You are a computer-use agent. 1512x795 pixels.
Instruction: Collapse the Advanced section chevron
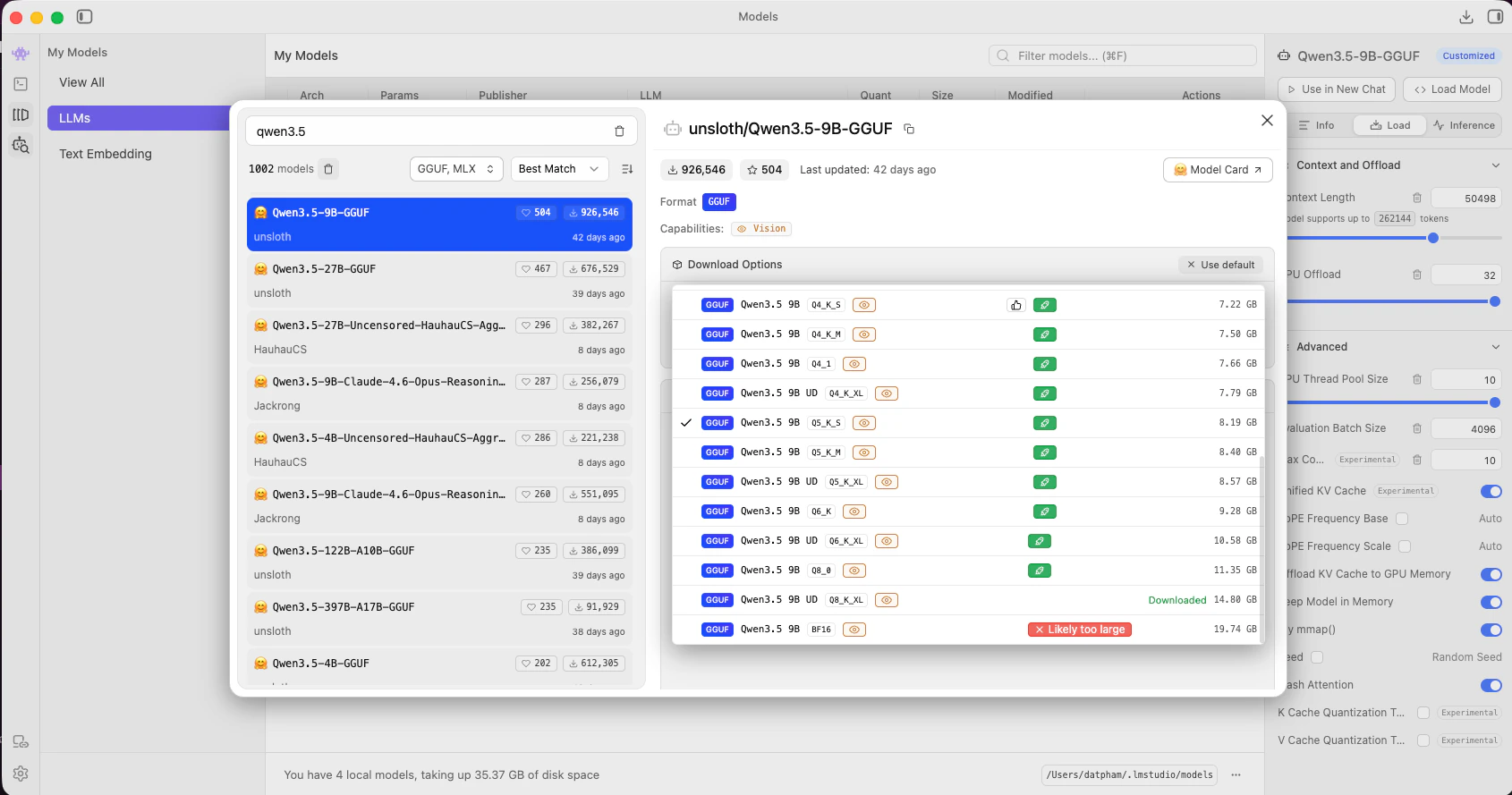(x=1495, y=347)
